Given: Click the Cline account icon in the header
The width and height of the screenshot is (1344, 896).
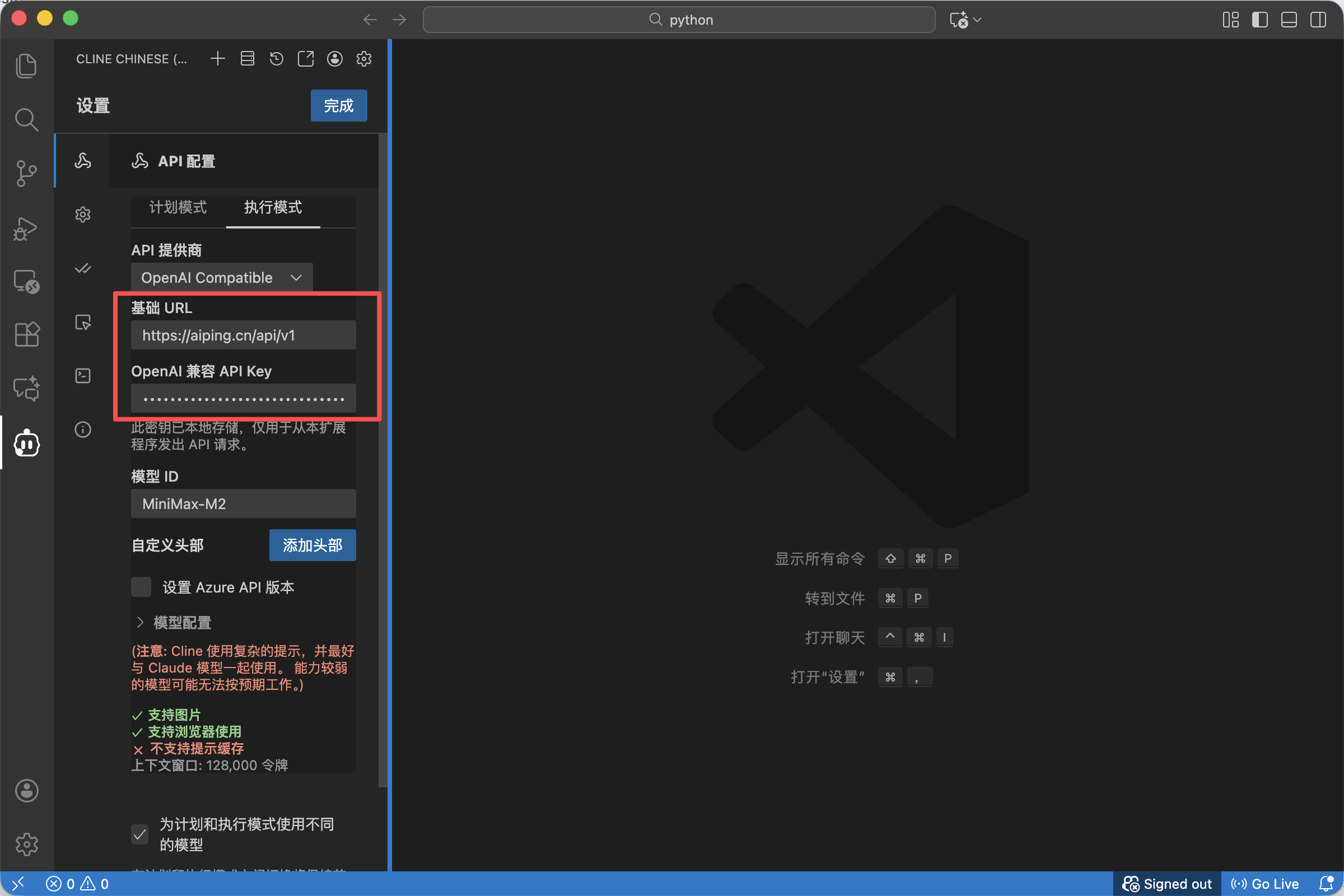Looking at the screenshot, I should coord(335,59).
